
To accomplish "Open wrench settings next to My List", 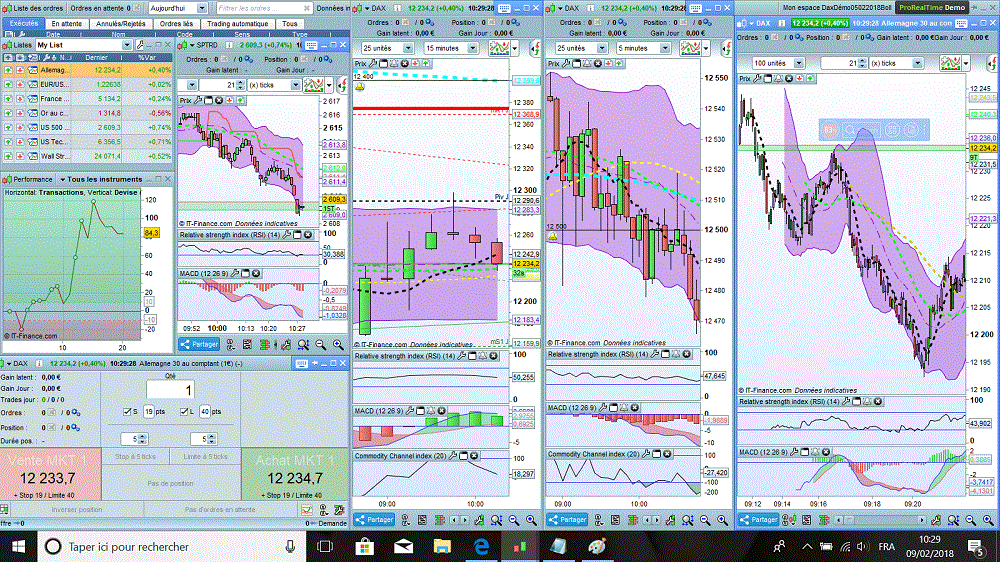I will tap(140, 45).
